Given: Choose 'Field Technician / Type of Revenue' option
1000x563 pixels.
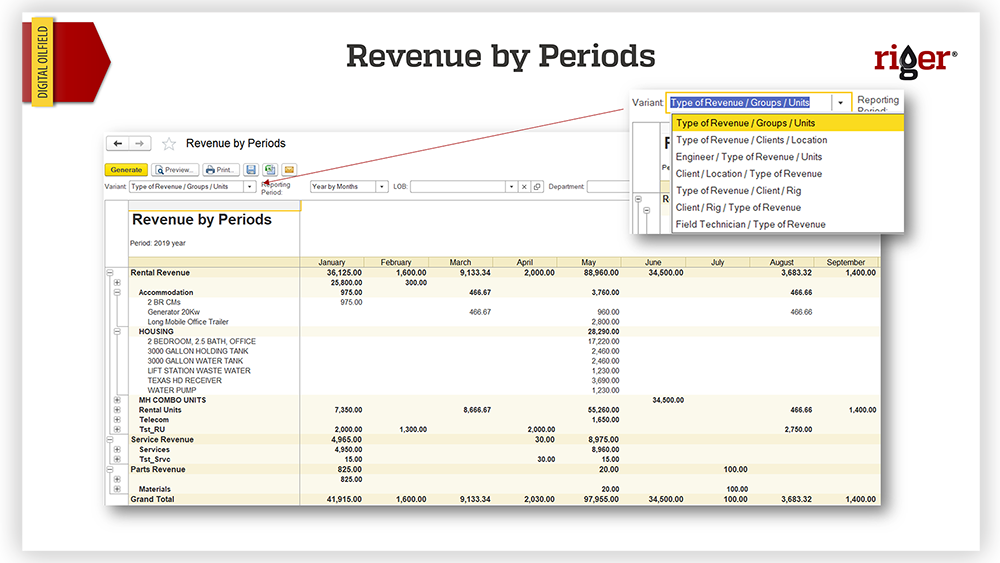Looking at the screenshot, I should coord(750,225).
